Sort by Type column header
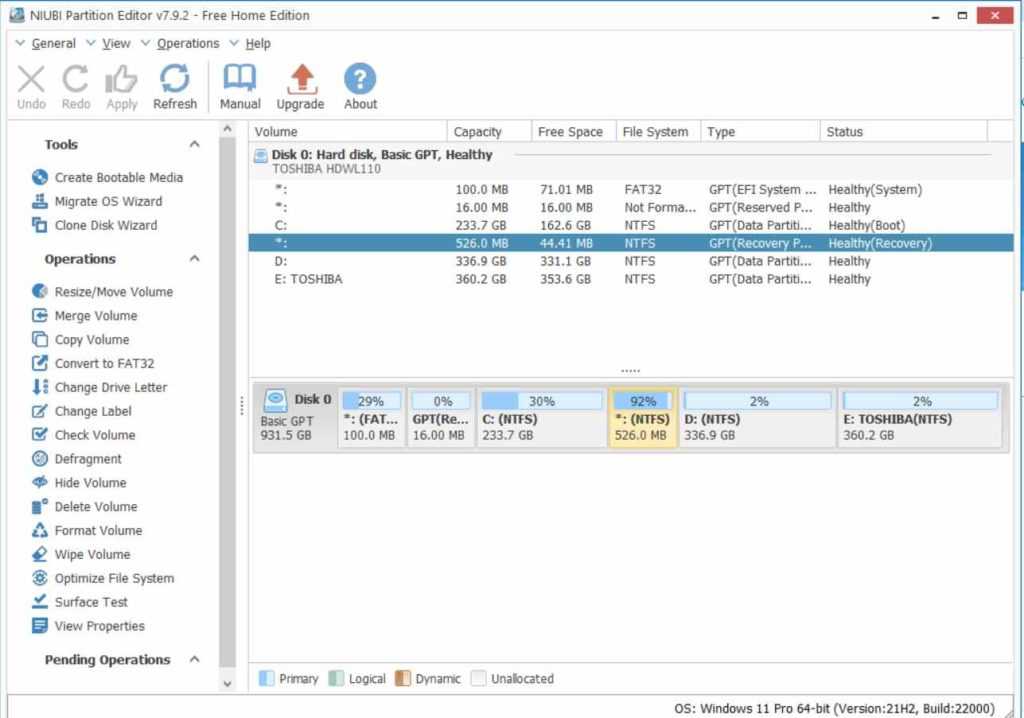 point(760,131)
